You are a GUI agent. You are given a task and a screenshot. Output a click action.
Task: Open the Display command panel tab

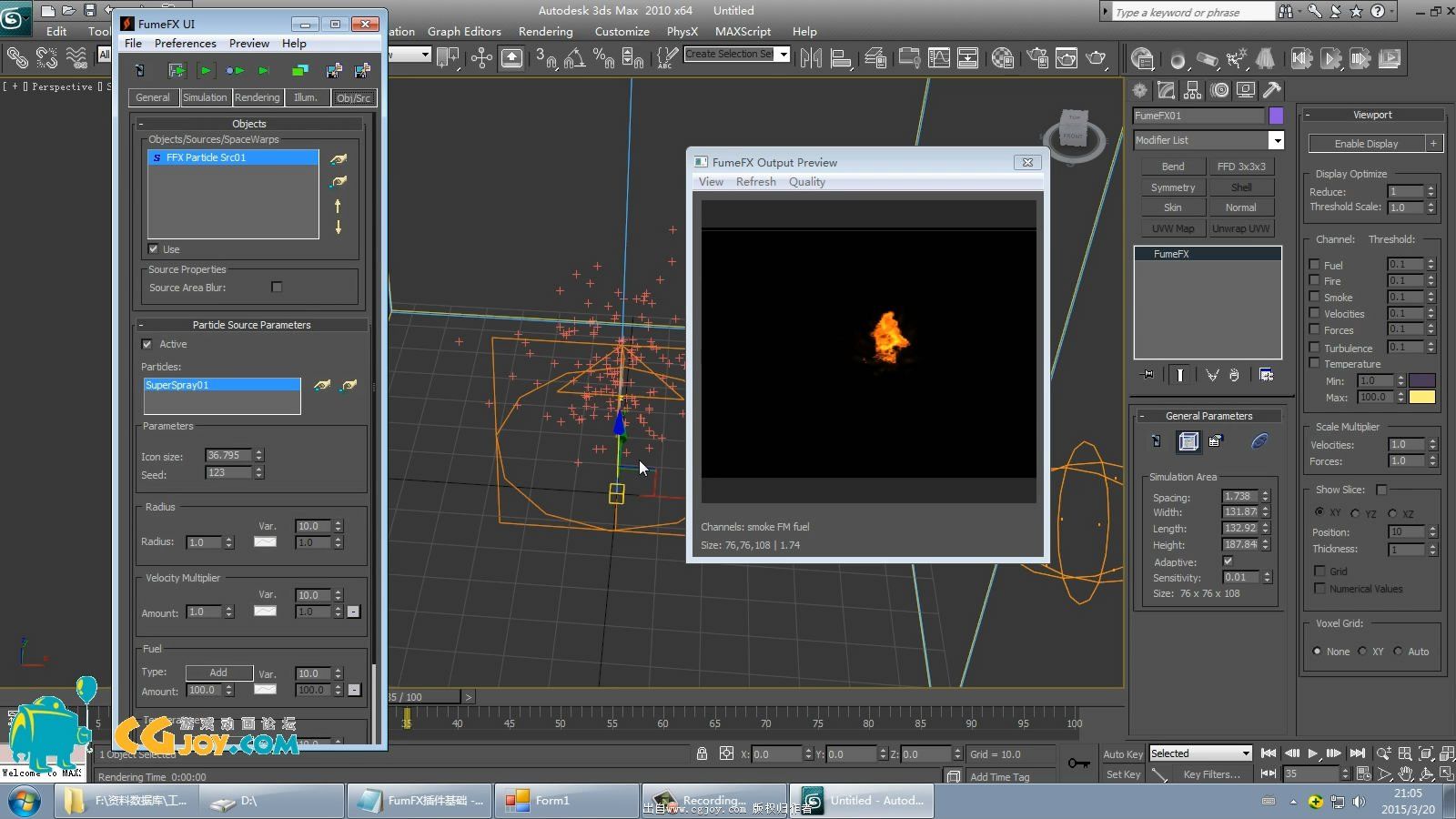point(1246,90)
